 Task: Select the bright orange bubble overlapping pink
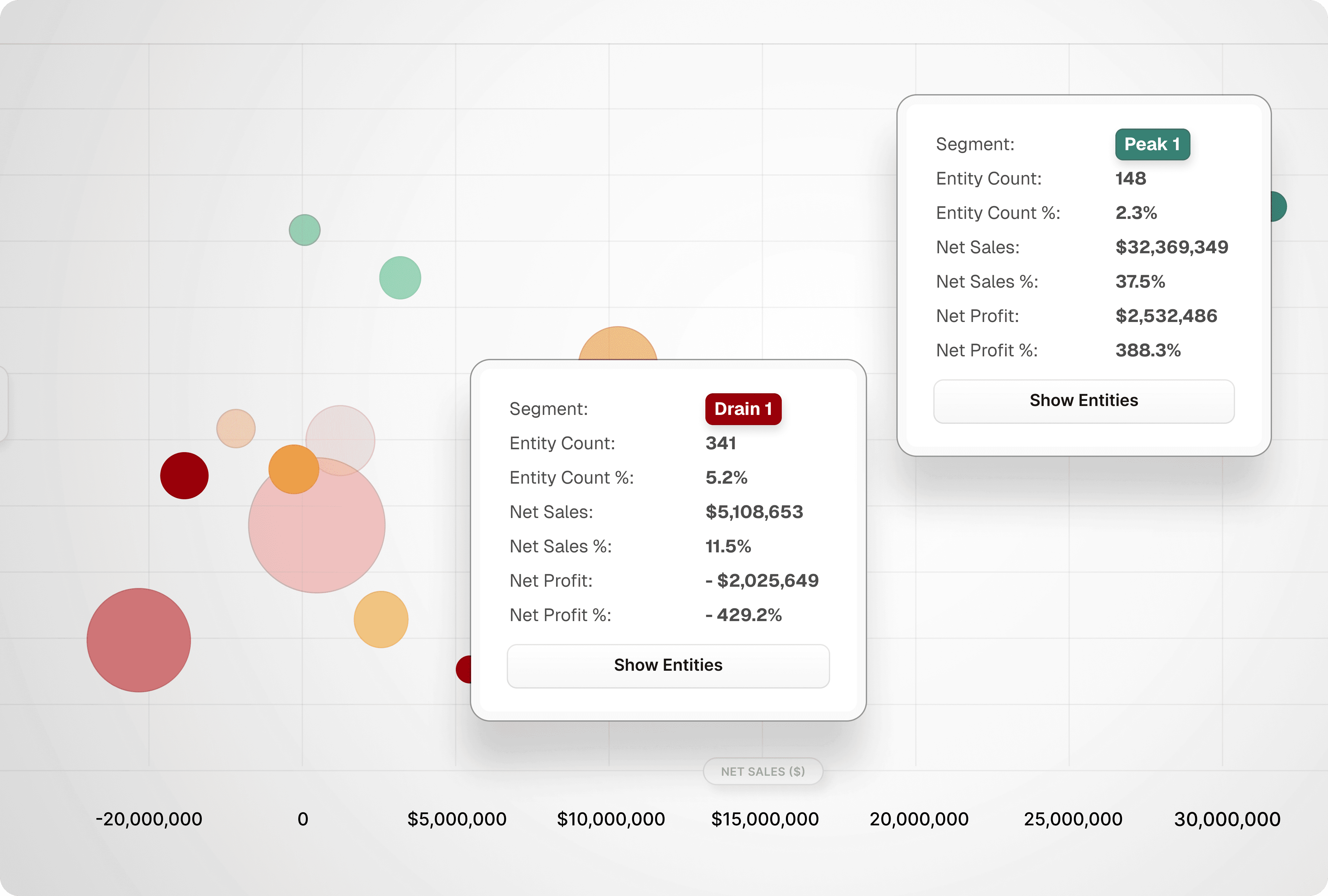(293, 469)
